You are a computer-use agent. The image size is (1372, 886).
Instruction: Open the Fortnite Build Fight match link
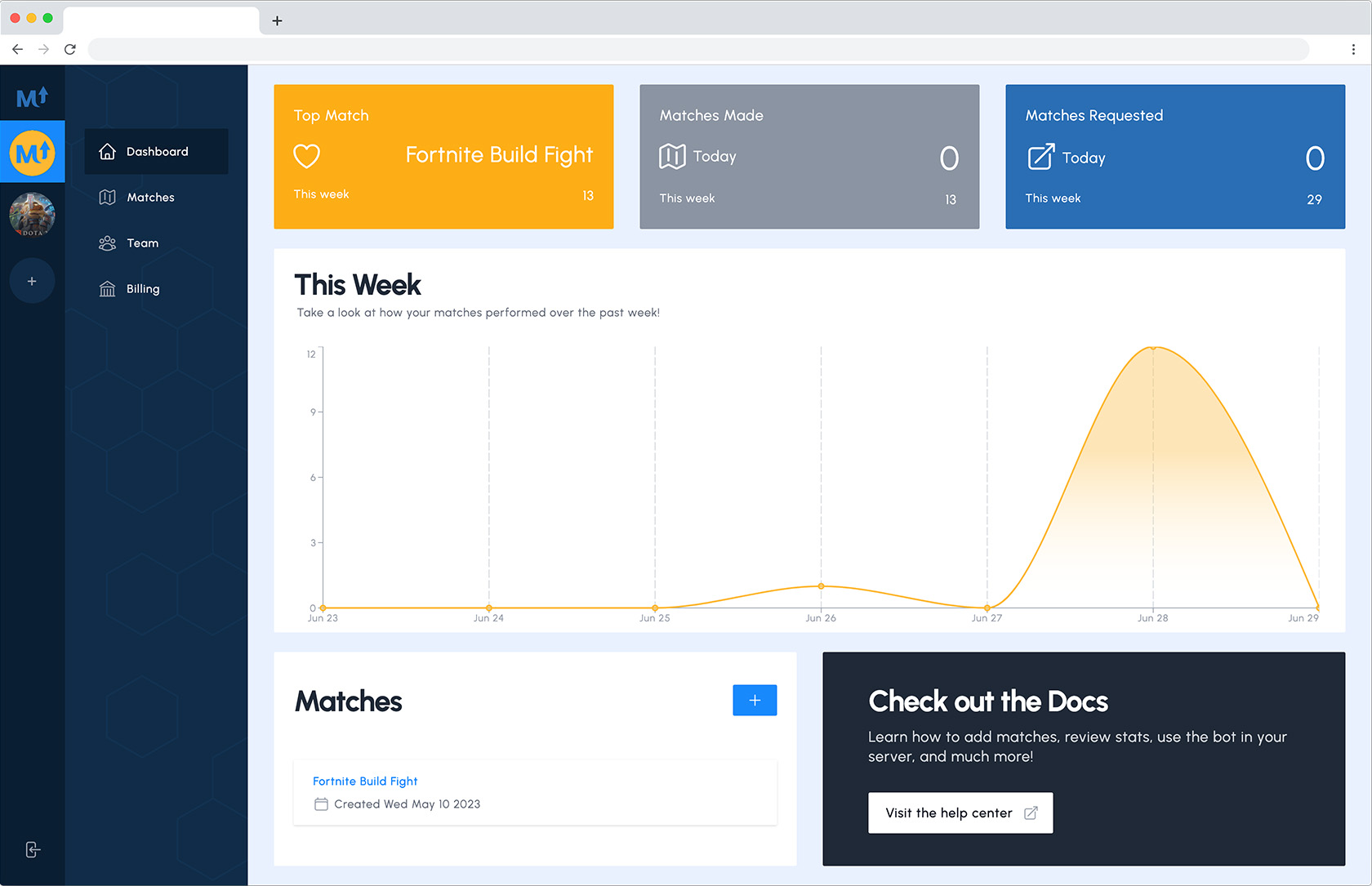tap(365, 781)
